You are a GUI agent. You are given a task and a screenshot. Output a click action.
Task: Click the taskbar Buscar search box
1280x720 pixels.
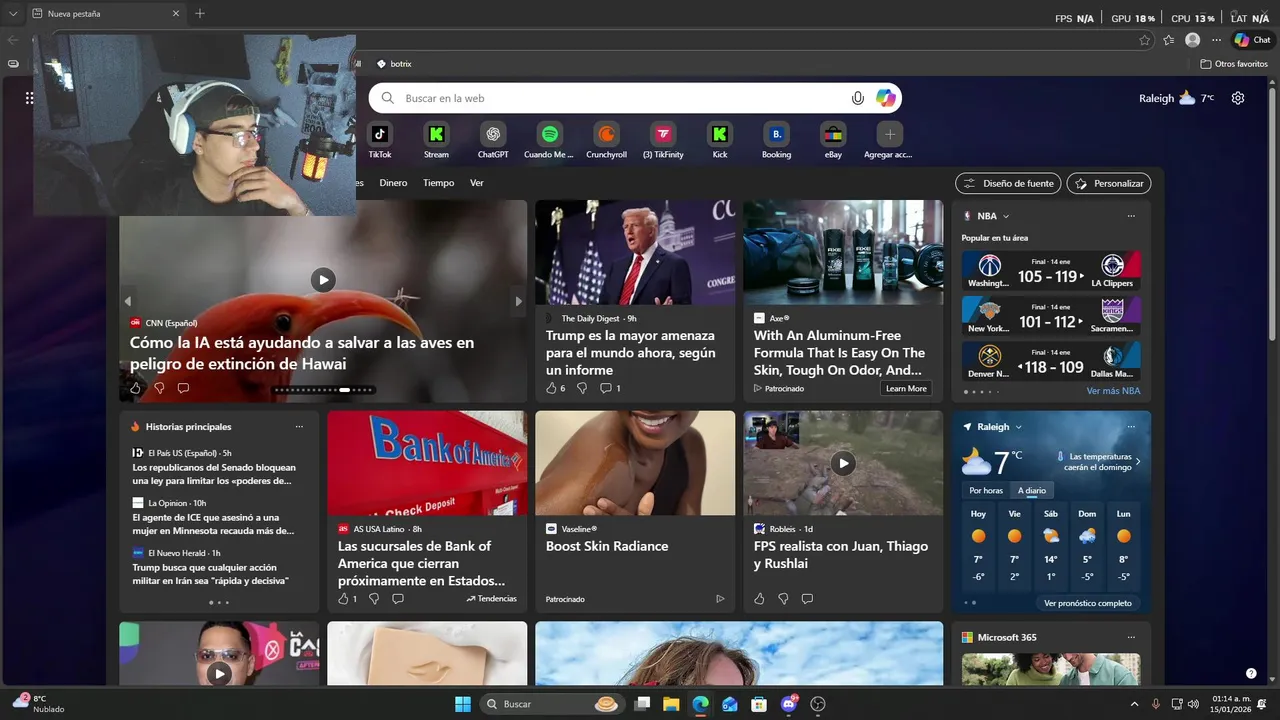pyautogui.click(x=552, y=704)
